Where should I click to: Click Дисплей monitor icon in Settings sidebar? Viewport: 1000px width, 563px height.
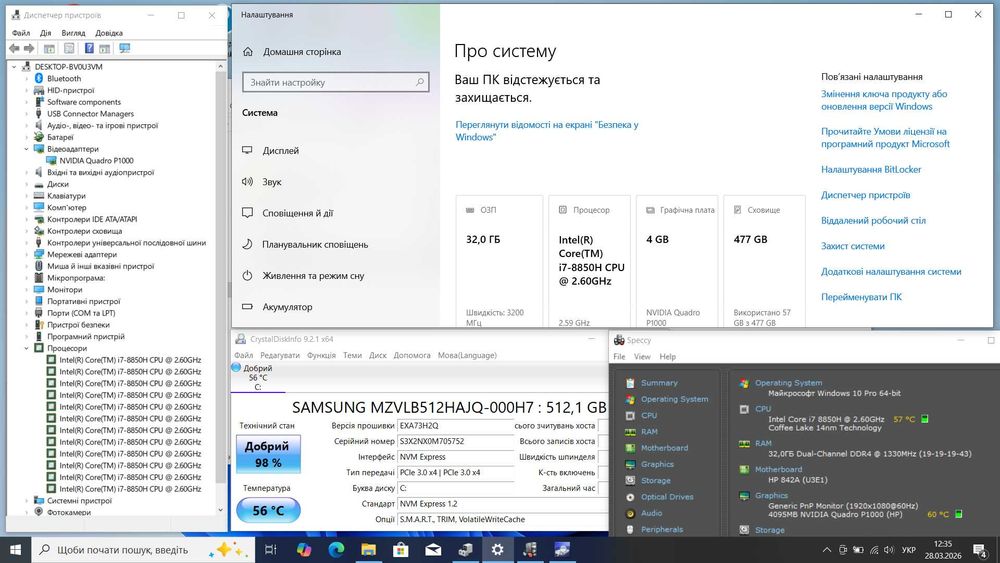tap(247, 150)
